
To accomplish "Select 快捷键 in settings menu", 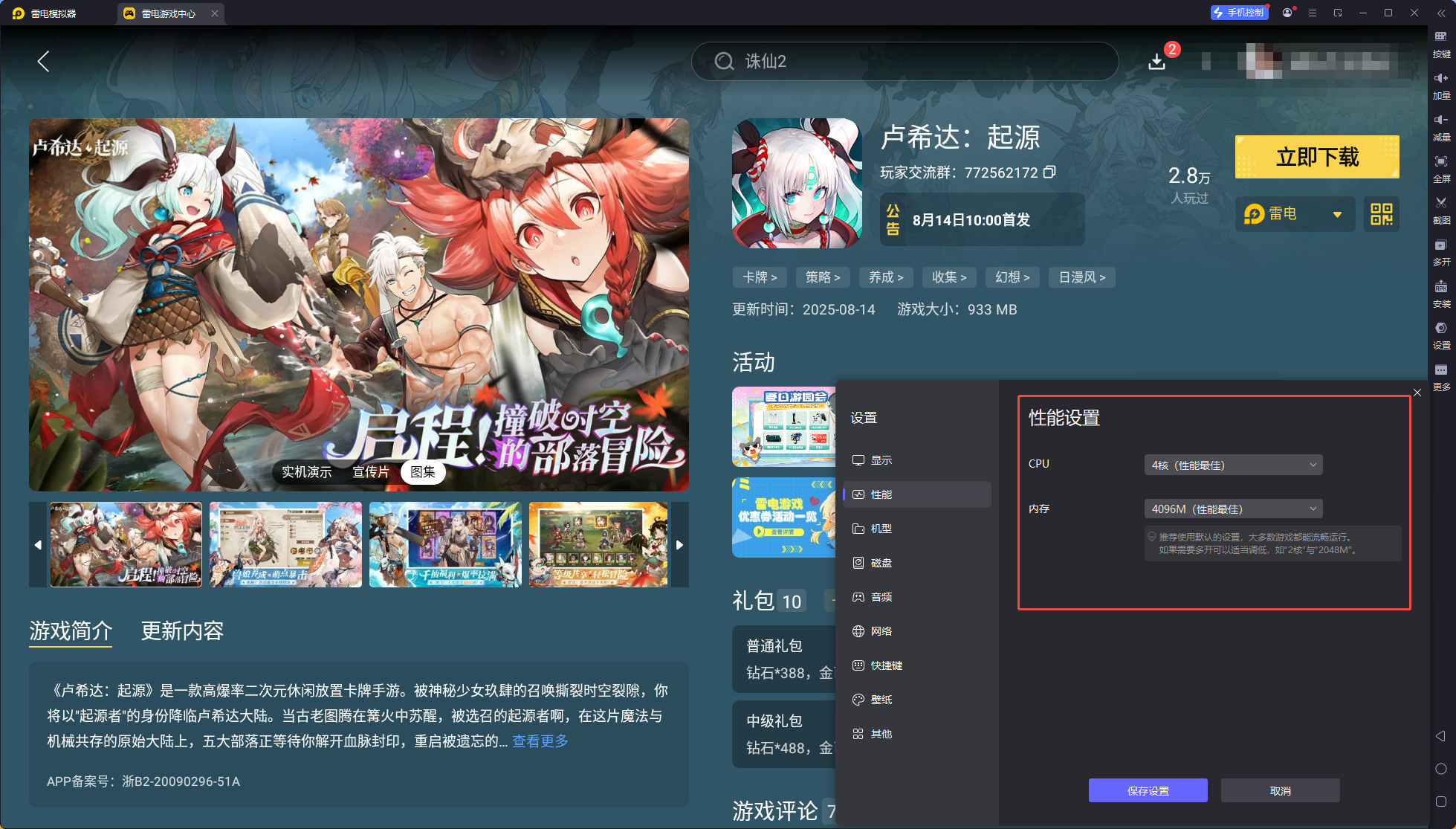I will pos(917,665).
